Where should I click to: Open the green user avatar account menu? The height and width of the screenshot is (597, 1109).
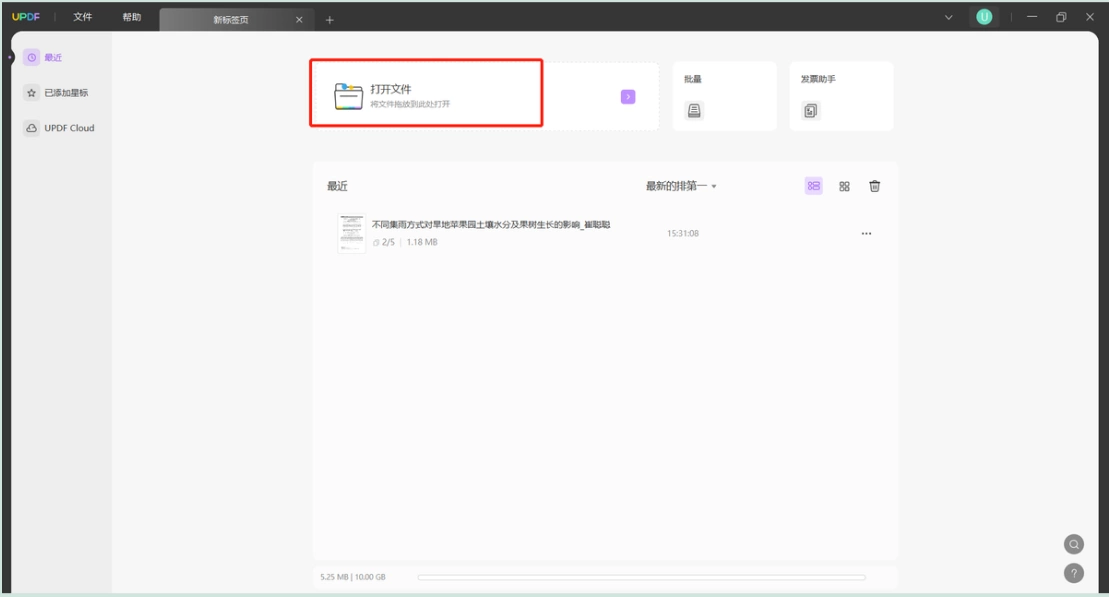tap(984, 17)
